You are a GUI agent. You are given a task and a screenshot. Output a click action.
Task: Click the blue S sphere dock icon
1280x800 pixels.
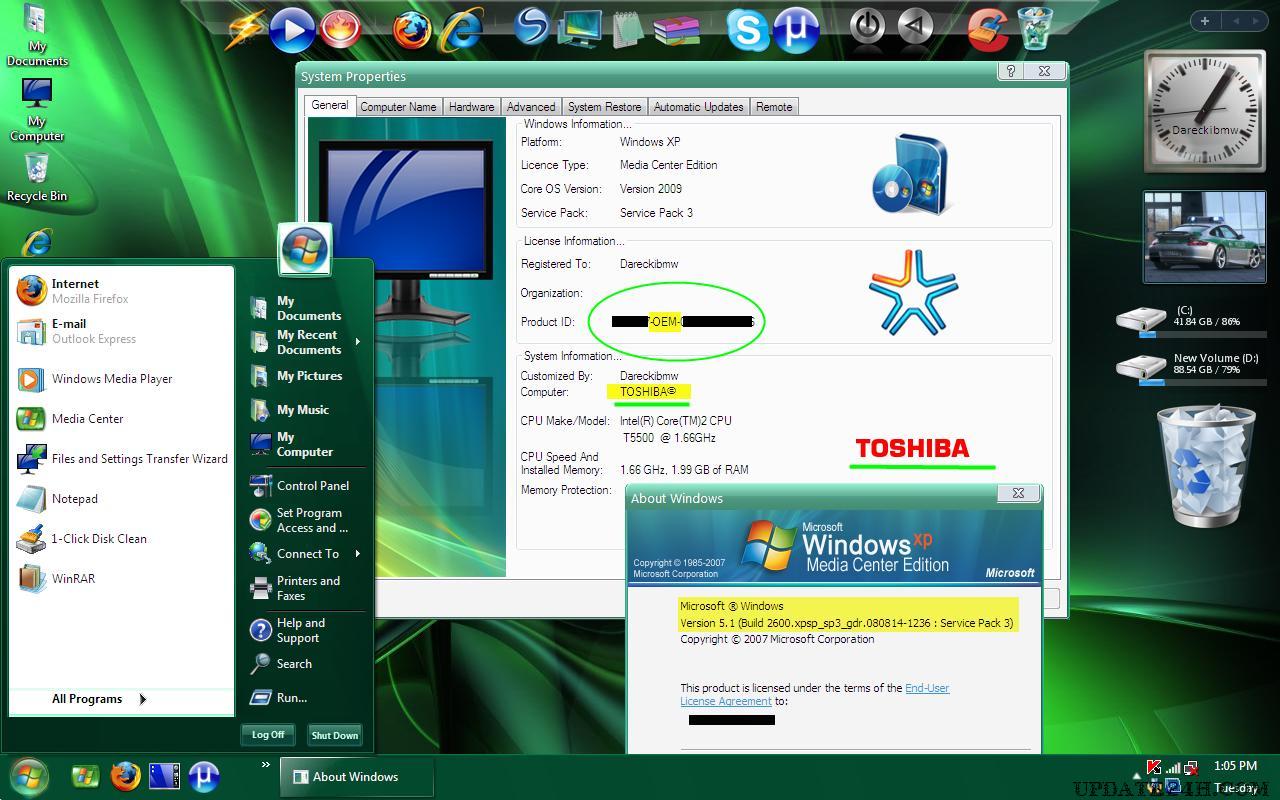click(x=532, y=28)
